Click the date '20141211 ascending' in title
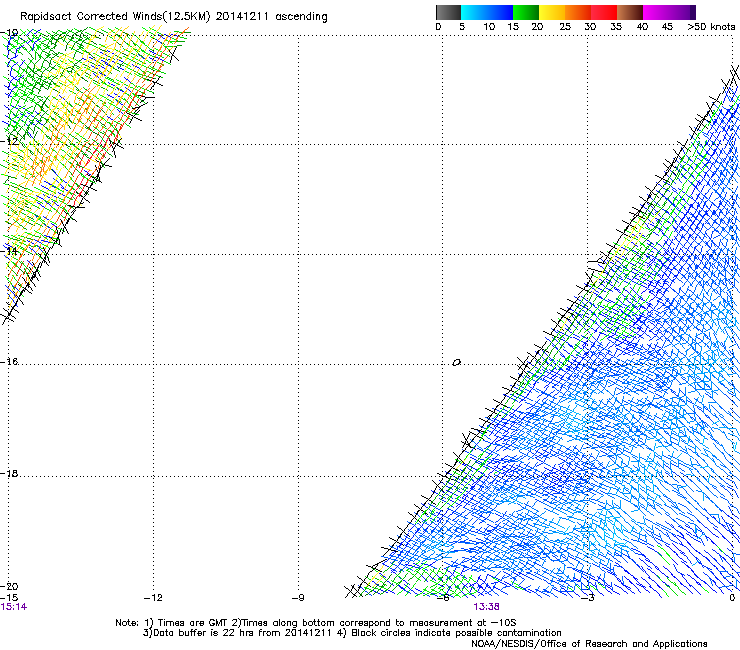 point(271,17)
